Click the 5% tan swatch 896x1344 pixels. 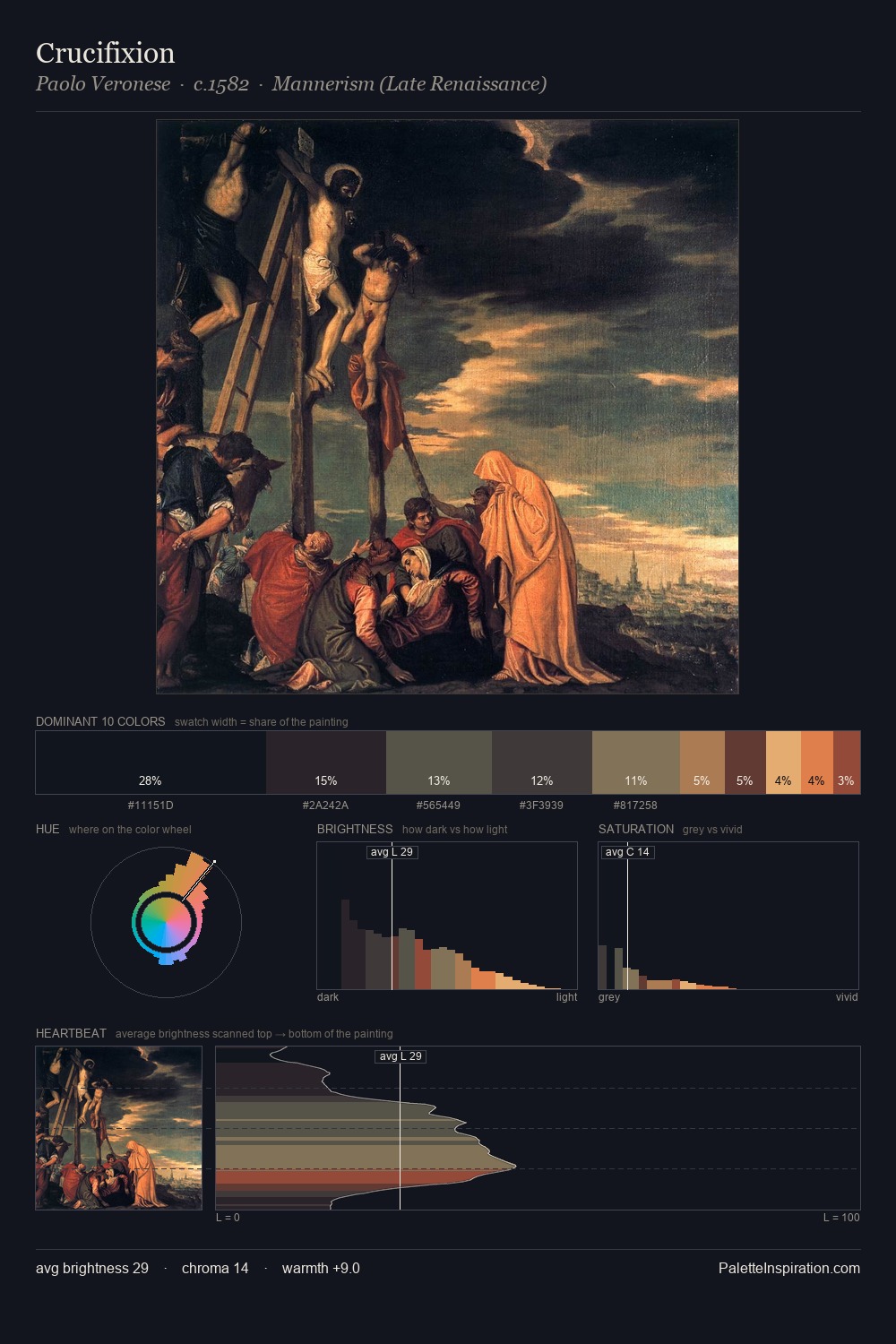pos(702,762)
